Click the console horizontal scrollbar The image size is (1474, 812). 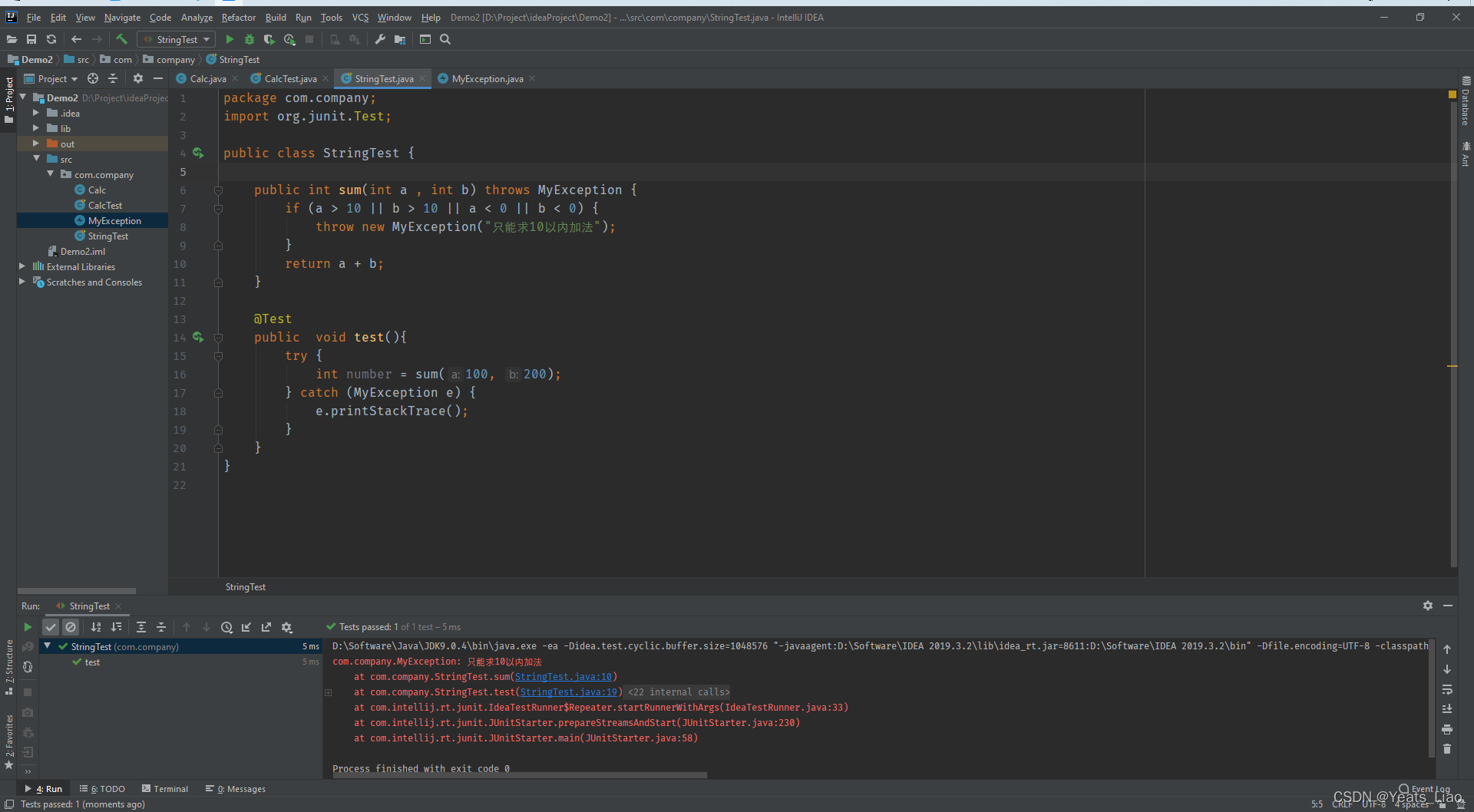520,775
